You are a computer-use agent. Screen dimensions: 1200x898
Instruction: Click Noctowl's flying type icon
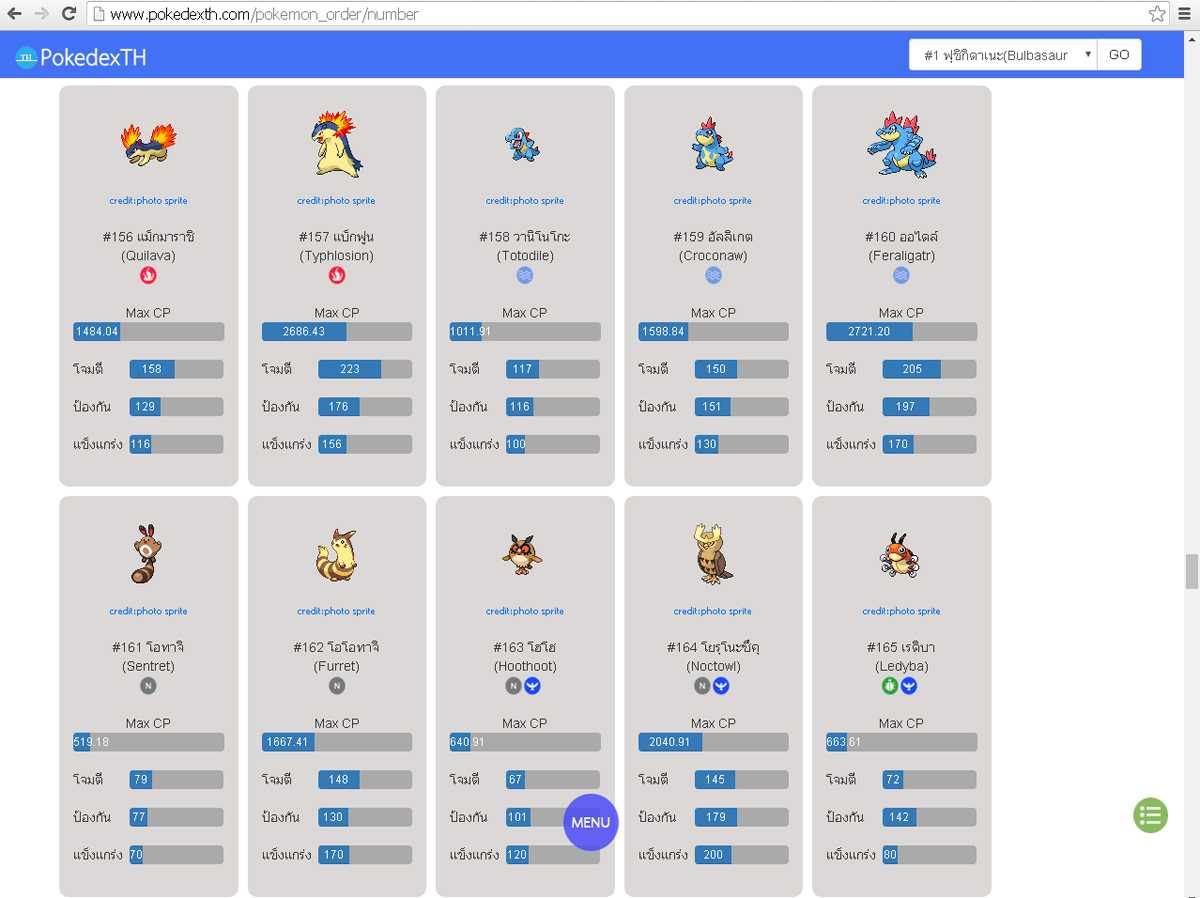click(721, 686)
